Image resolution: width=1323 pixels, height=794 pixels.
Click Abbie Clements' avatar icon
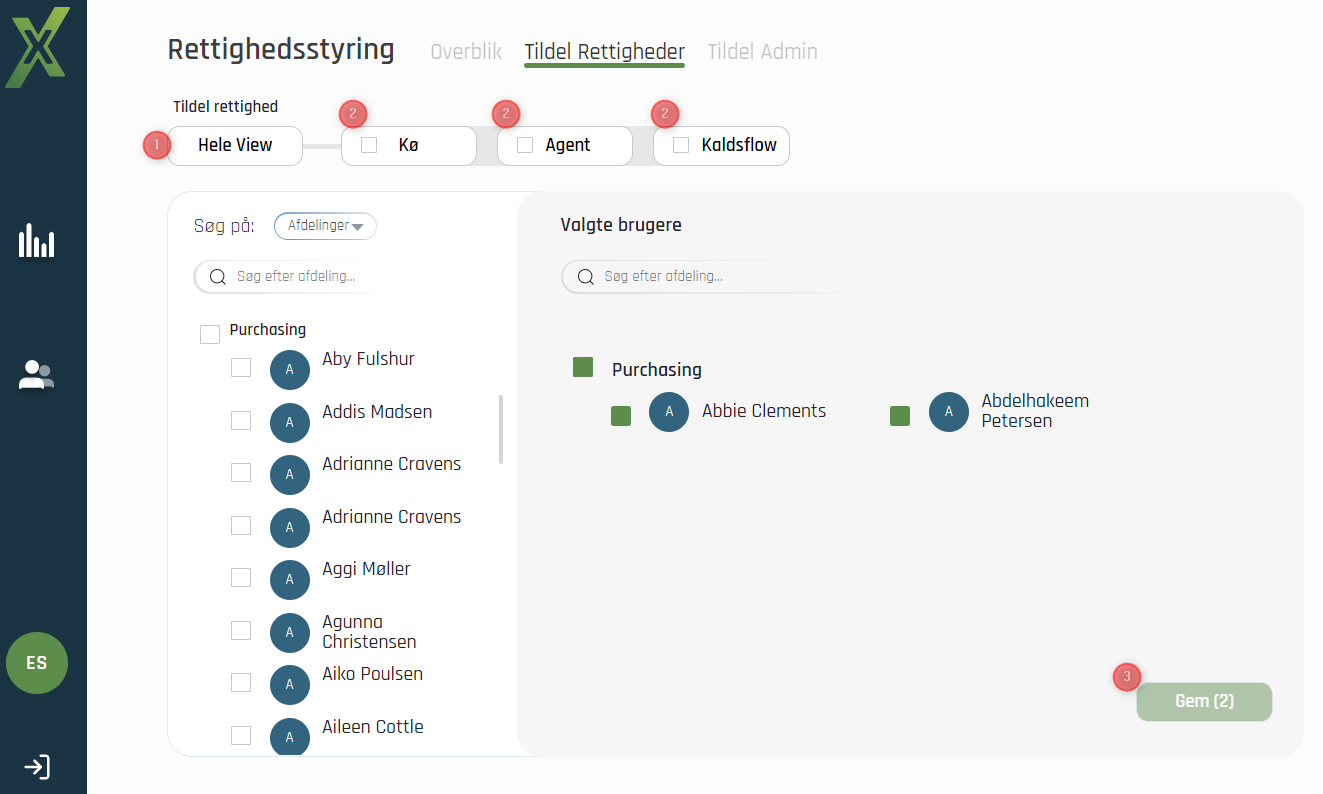(669, 412)
